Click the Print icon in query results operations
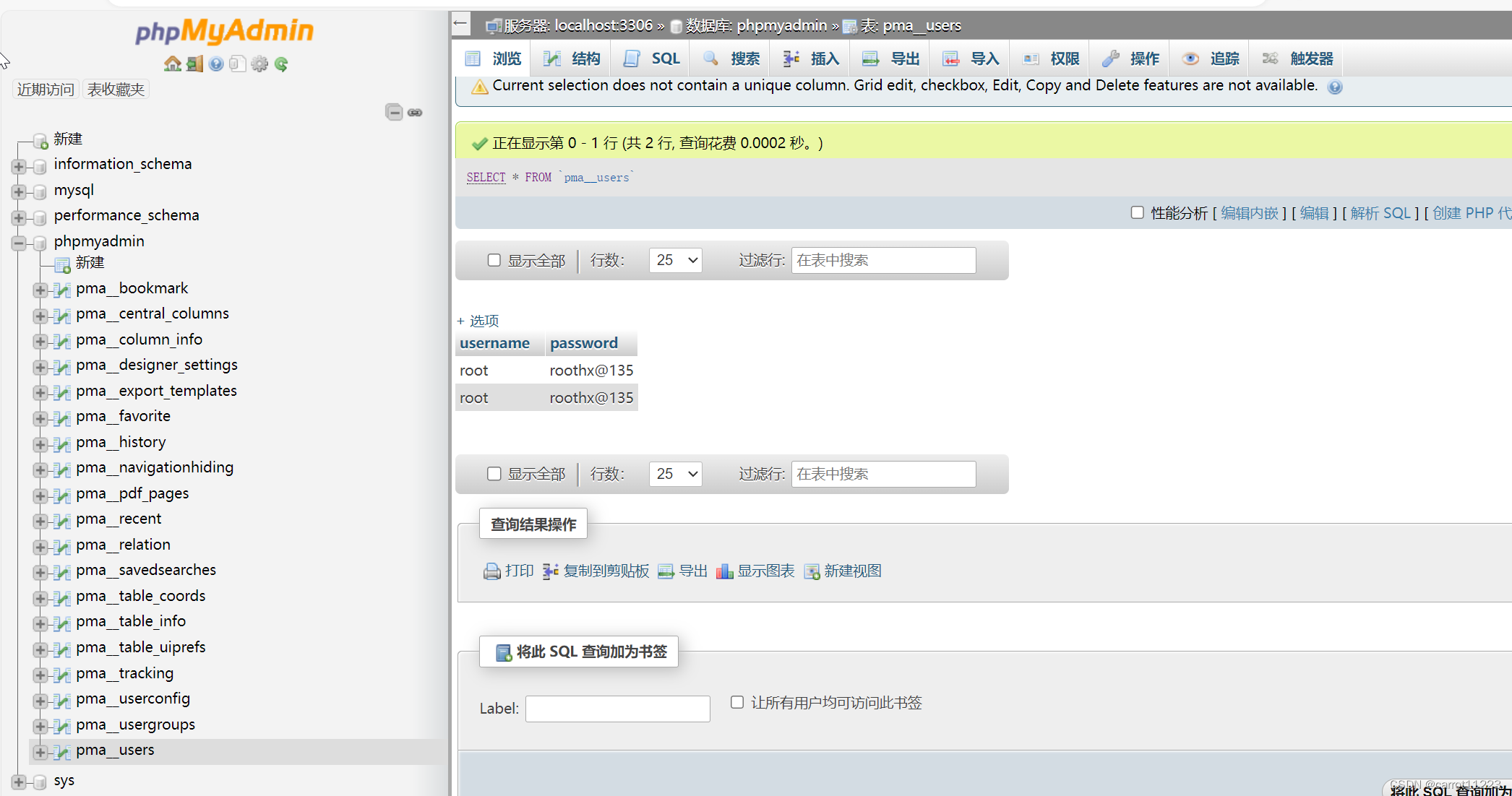 coord(491,571)
